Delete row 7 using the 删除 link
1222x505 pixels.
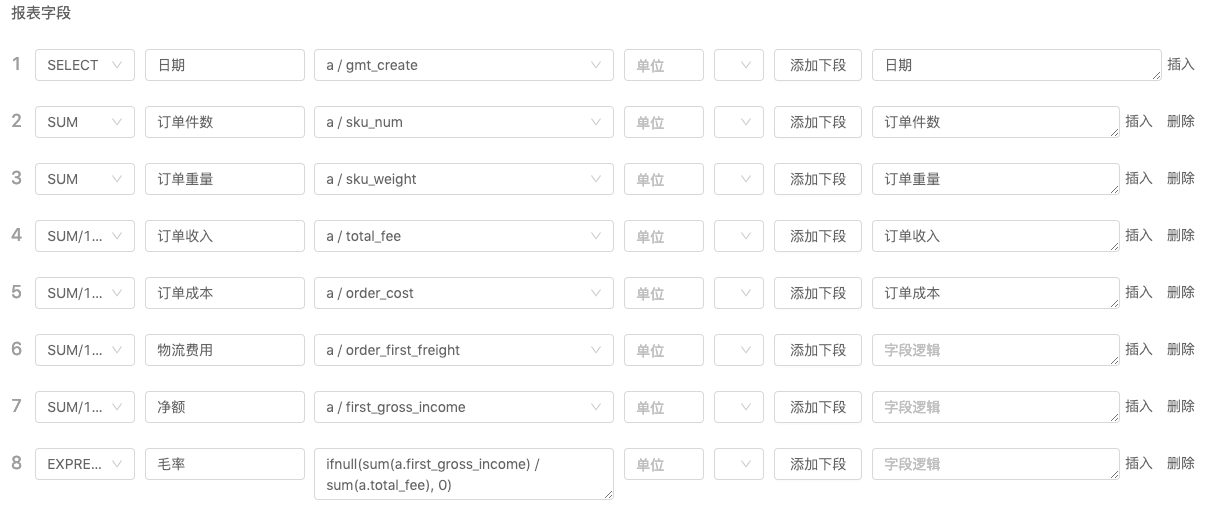[1181, 406]
